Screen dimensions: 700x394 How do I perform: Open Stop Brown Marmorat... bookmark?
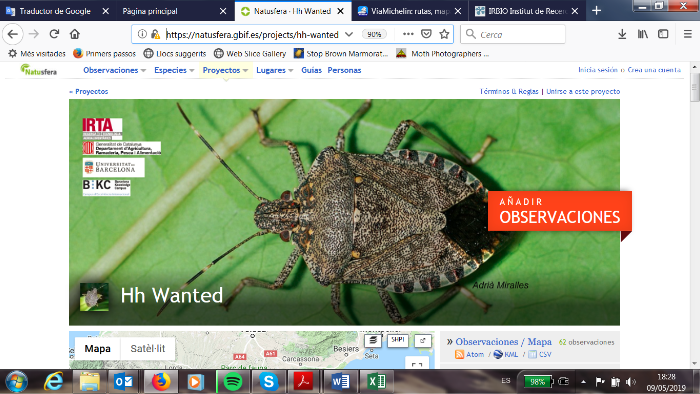(x=341, y=54)
